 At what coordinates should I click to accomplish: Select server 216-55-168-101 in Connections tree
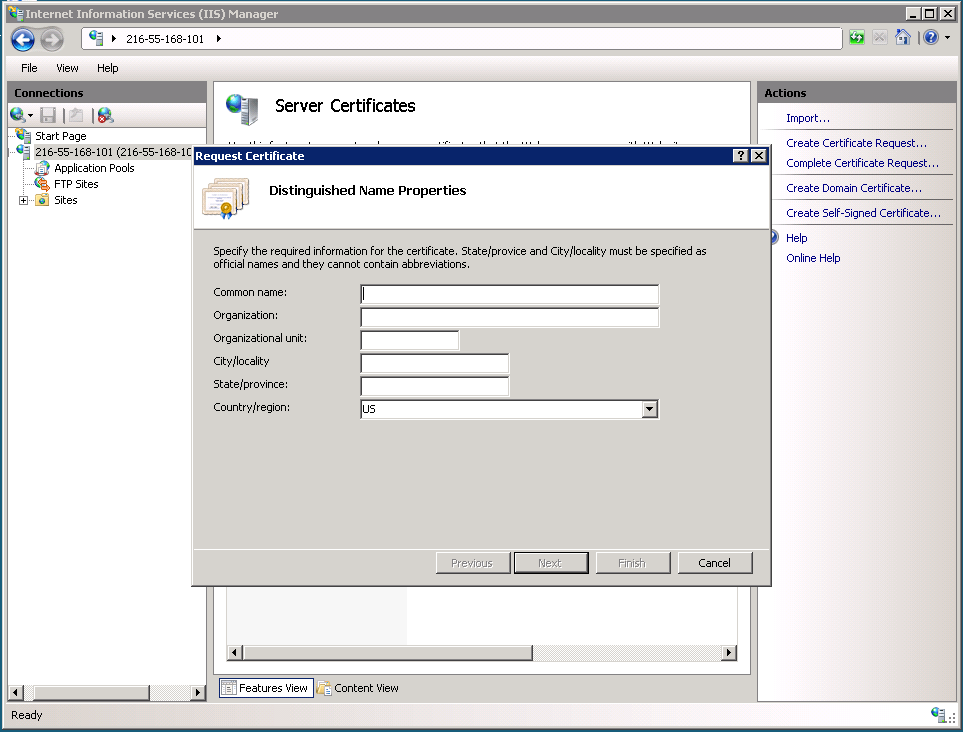pyautogui.click(x=114, y=152)
